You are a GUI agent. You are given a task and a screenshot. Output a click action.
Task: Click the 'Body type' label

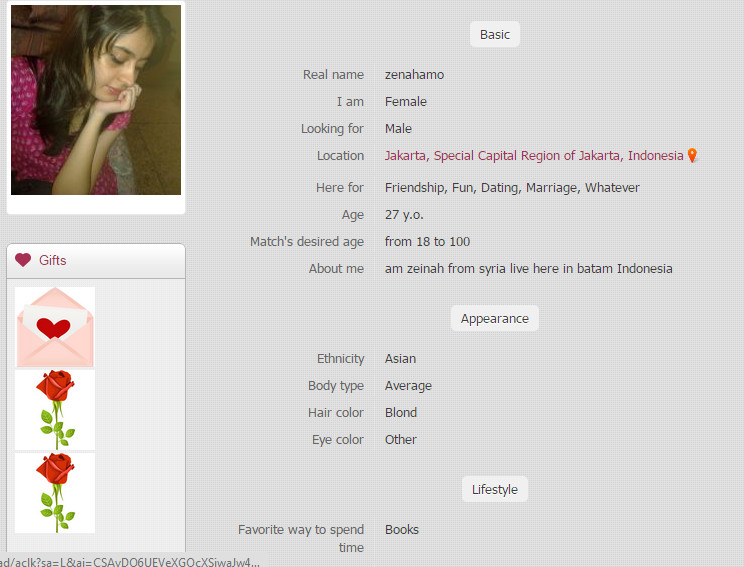[335, 386]
